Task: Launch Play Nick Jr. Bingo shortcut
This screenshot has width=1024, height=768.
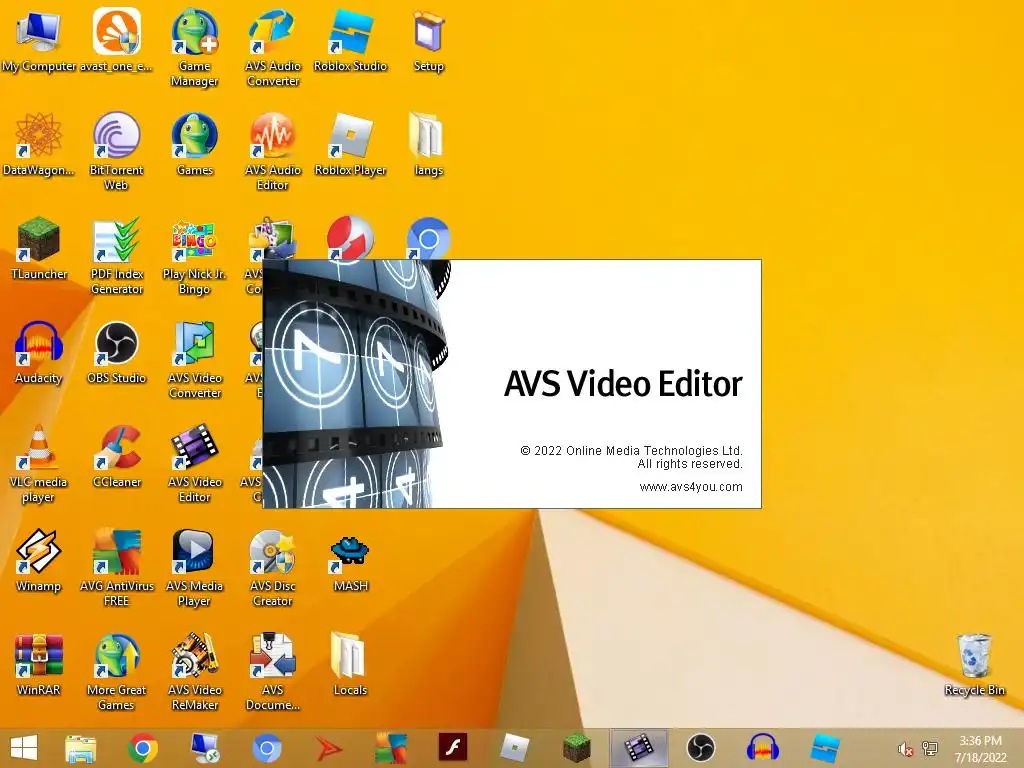Action: pos(195,256)
